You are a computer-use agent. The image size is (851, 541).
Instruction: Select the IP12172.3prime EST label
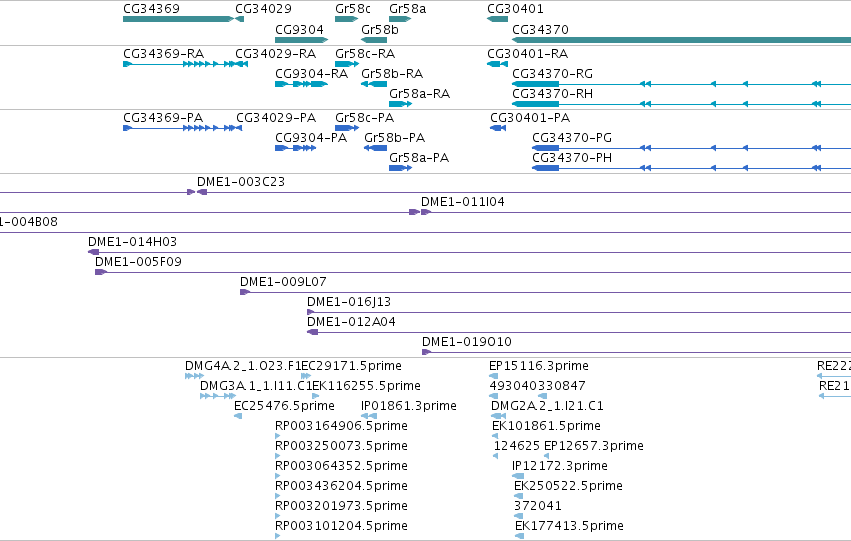pos(560,467)
